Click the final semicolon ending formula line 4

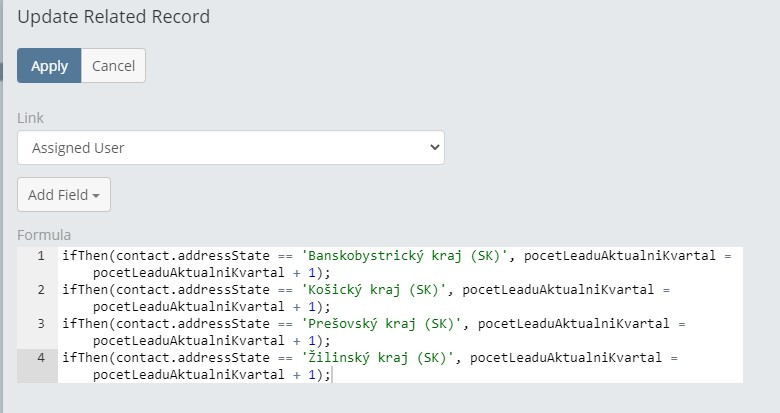(x=326, y=375)
